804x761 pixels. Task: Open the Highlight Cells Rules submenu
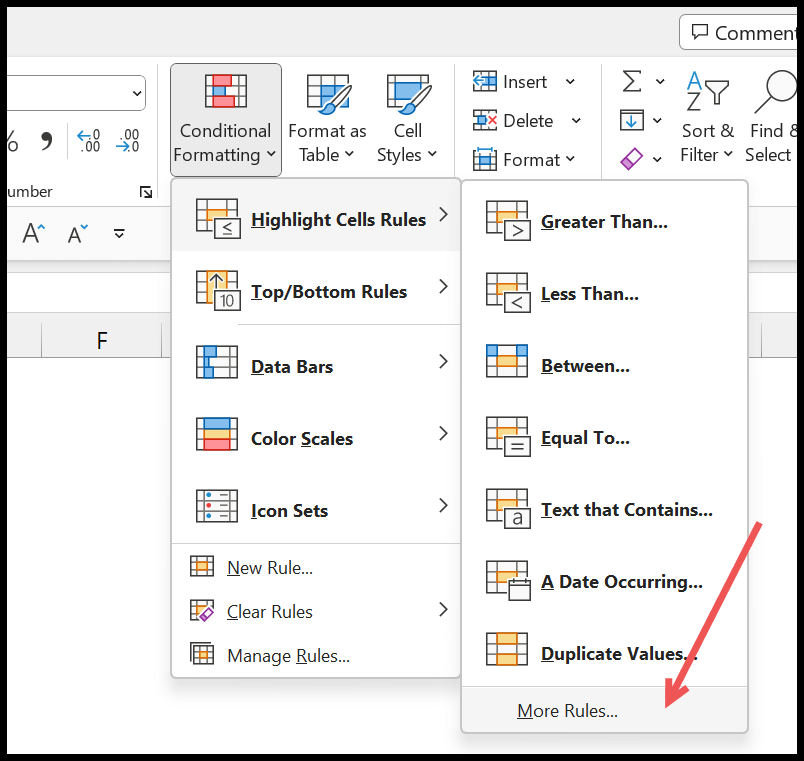click(315, 215)
